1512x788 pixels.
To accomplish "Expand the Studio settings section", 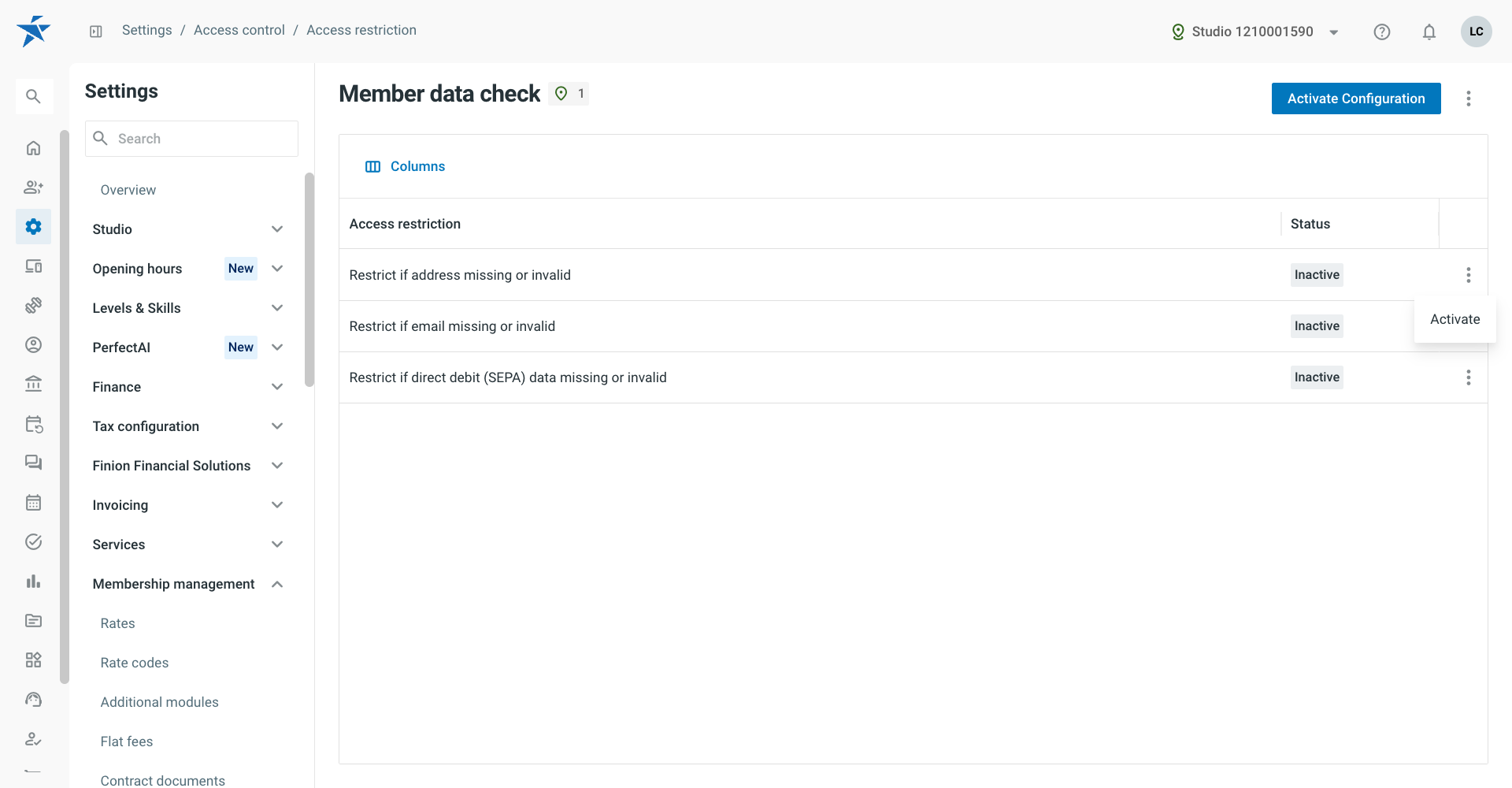I will pyautogui.click(x=187, y=229).
